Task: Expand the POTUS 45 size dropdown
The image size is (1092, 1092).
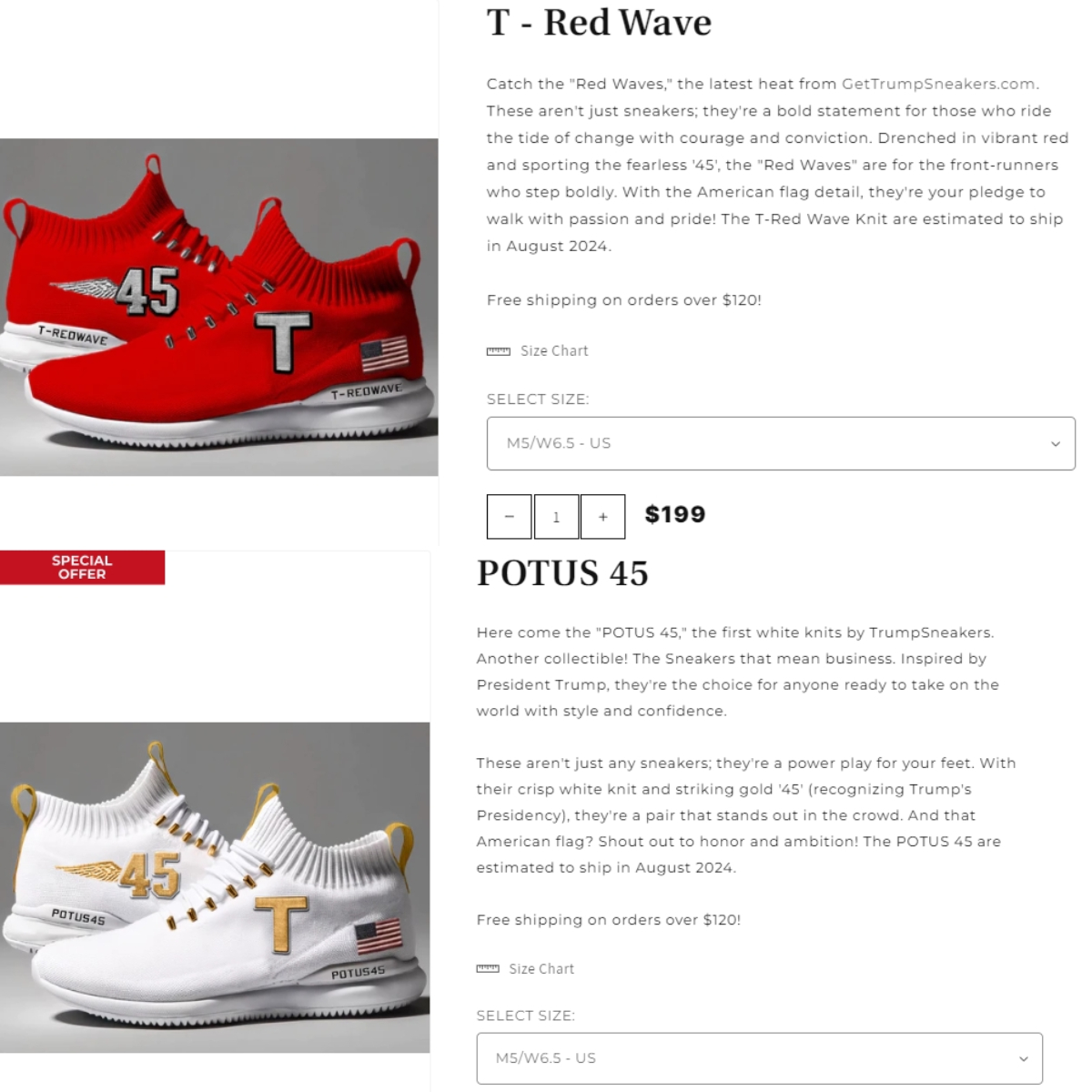Action: (x=759, y=1058)
